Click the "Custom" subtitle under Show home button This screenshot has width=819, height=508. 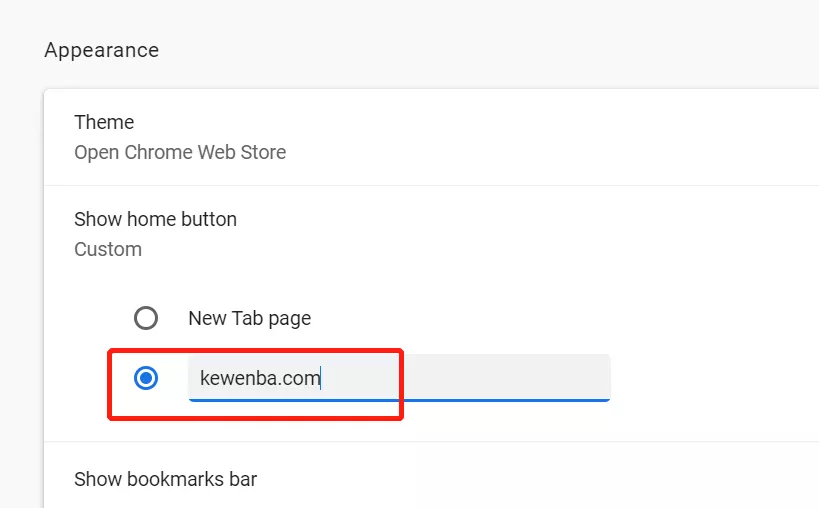(108, 249)
